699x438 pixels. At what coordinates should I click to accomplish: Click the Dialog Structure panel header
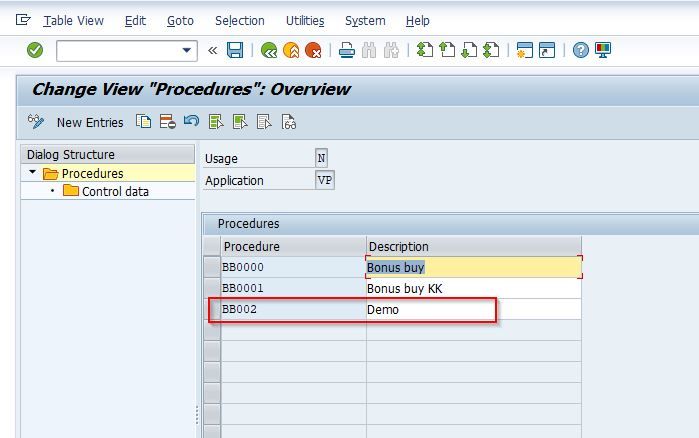pyautogui.click(x=108, y=155)
